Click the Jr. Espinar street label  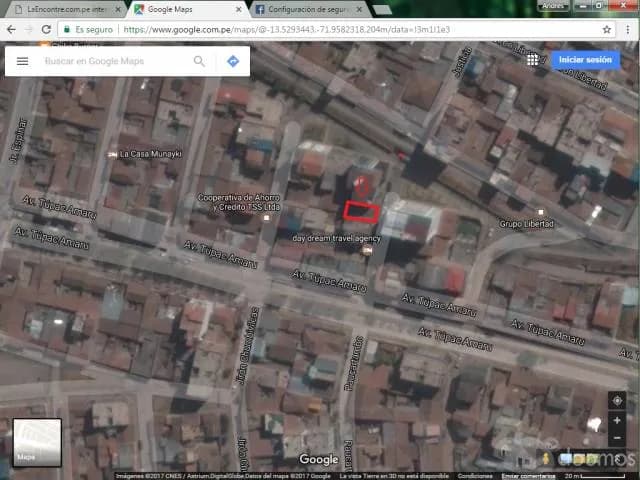point(19,141)
